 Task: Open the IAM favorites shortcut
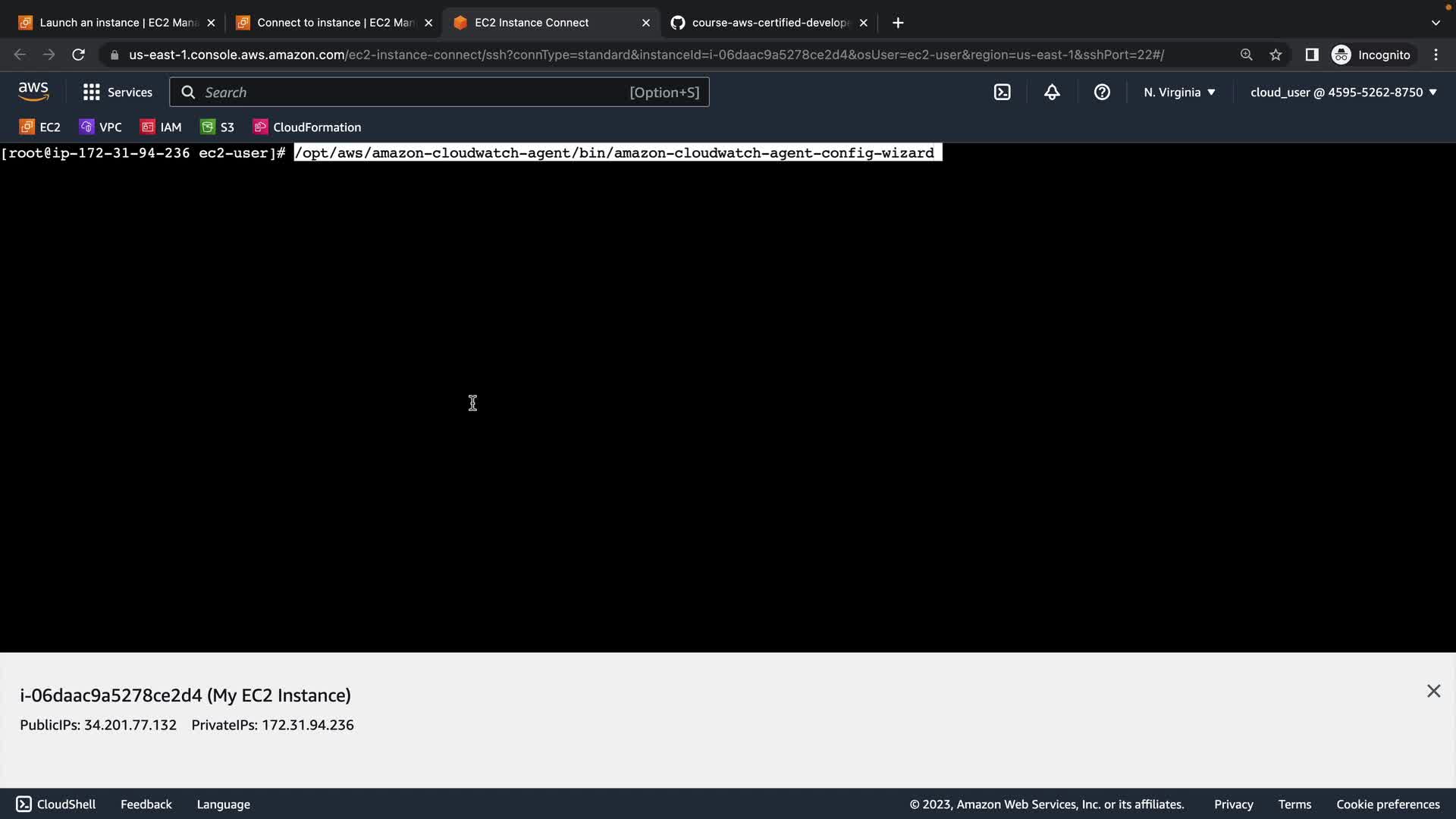pos(162,127)
